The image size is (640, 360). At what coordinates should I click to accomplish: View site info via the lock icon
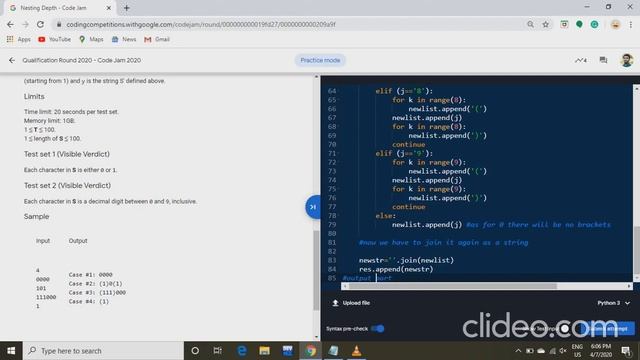point(59,24)
